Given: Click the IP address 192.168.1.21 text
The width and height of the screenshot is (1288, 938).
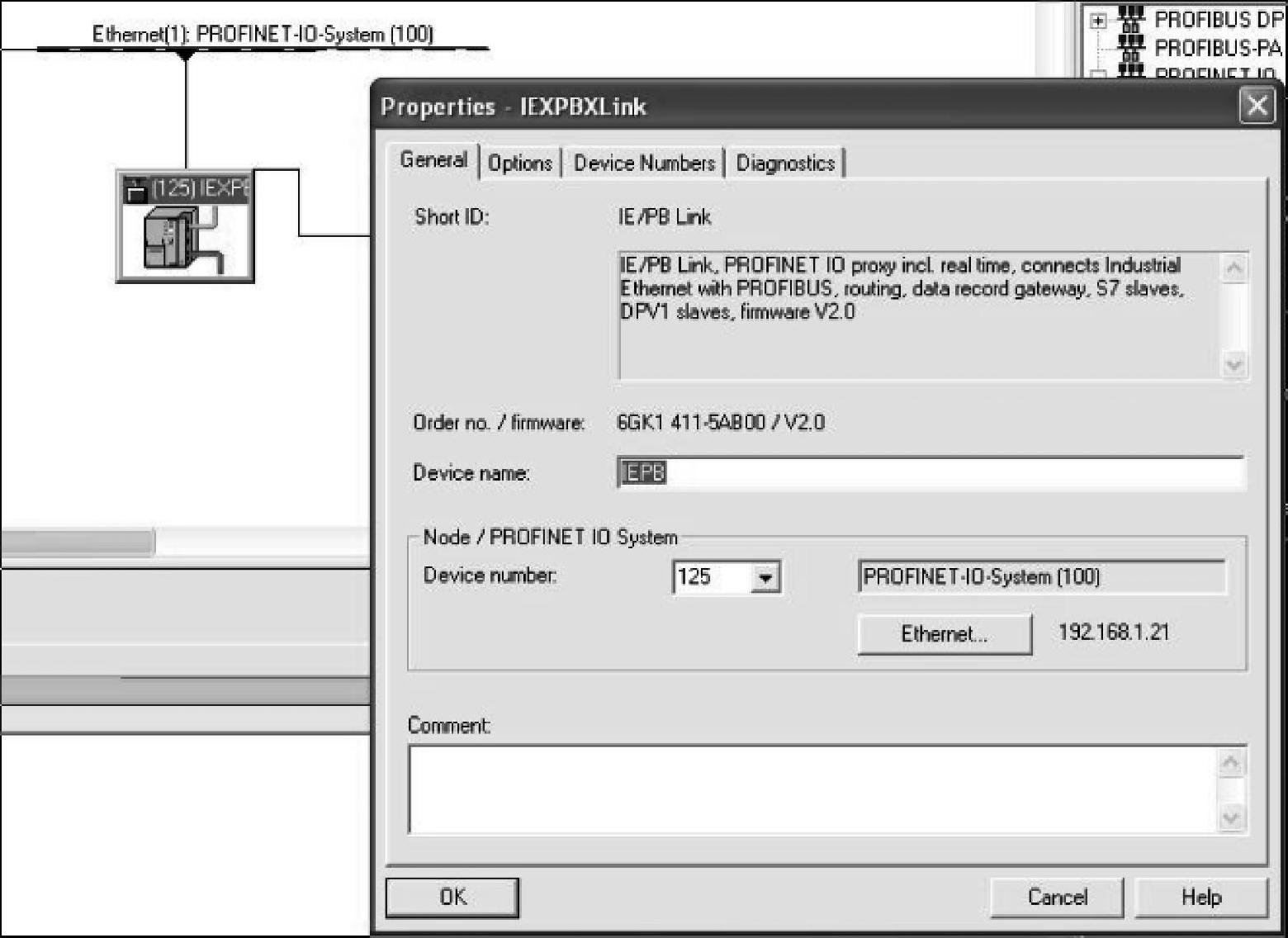Looking at the screenshot, I should tap(1114, 632).
